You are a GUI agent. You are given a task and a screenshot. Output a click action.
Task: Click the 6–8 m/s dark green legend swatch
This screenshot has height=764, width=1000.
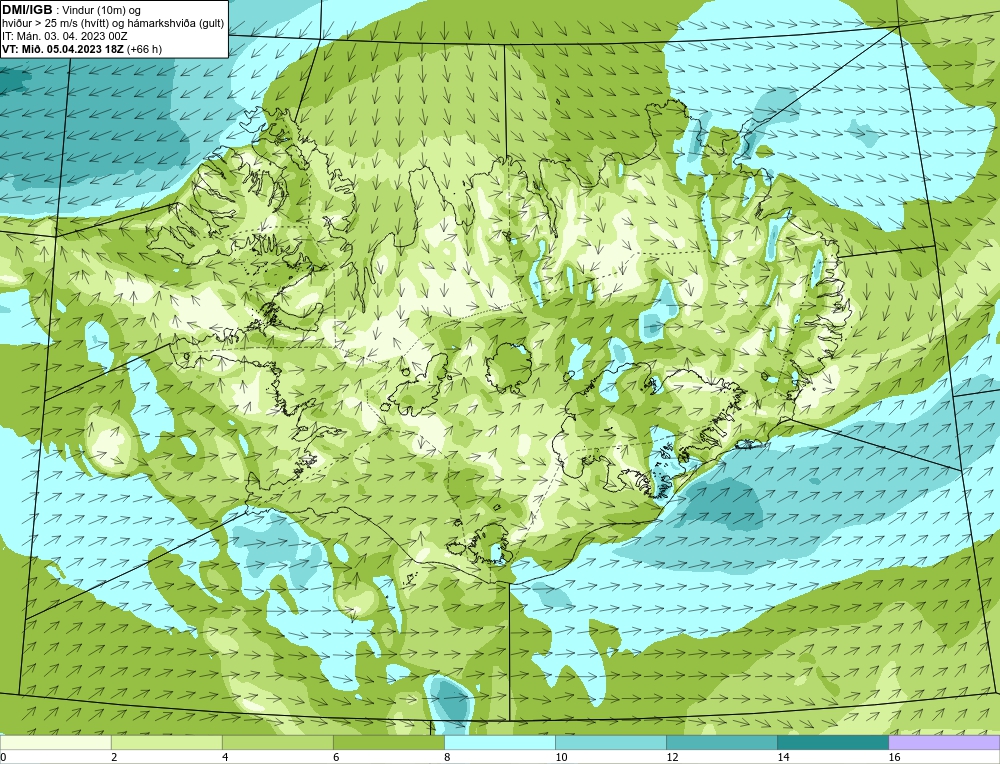(x=389, y=742)
